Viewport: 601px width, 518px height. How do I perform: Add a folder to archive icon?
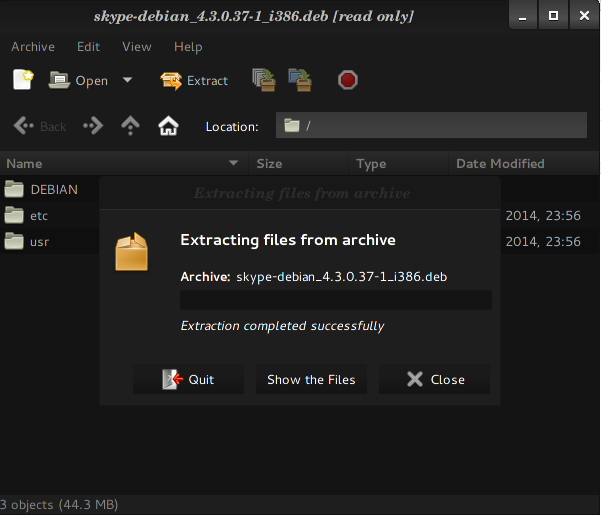(x=300, y=80)
